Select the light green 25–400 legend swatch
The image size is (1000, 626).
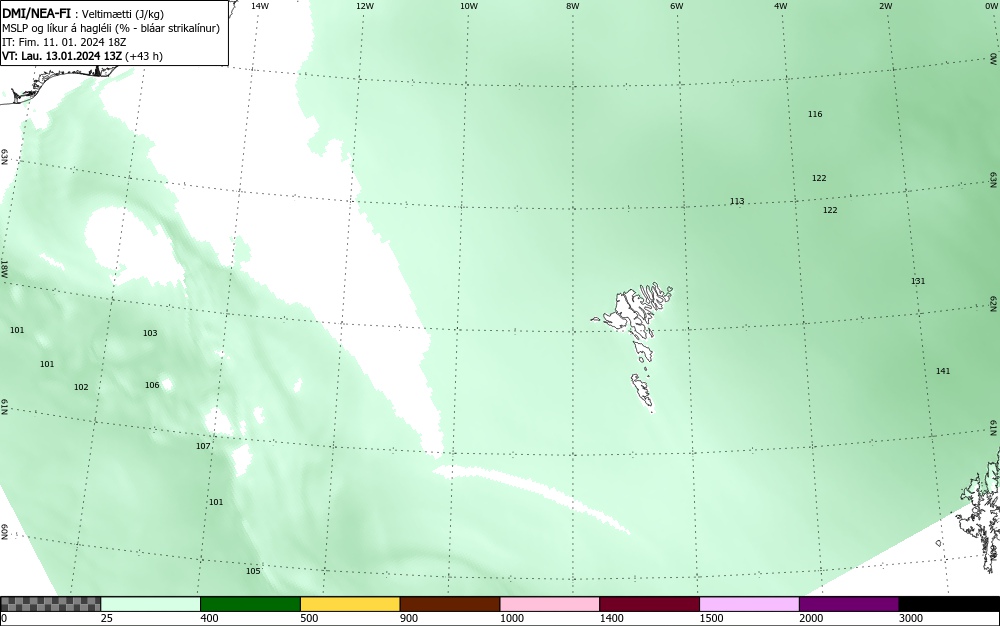click(151, 604)
